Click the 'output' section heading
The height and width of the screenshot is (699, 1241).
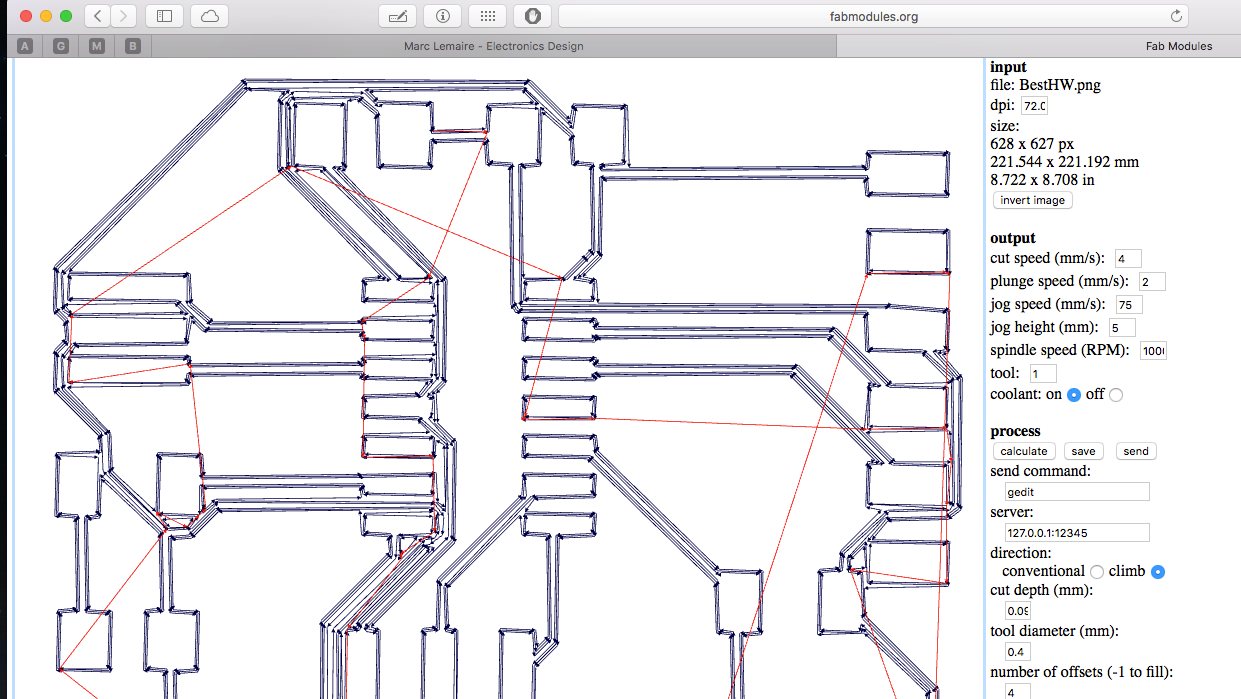[x=1013, y=238]
